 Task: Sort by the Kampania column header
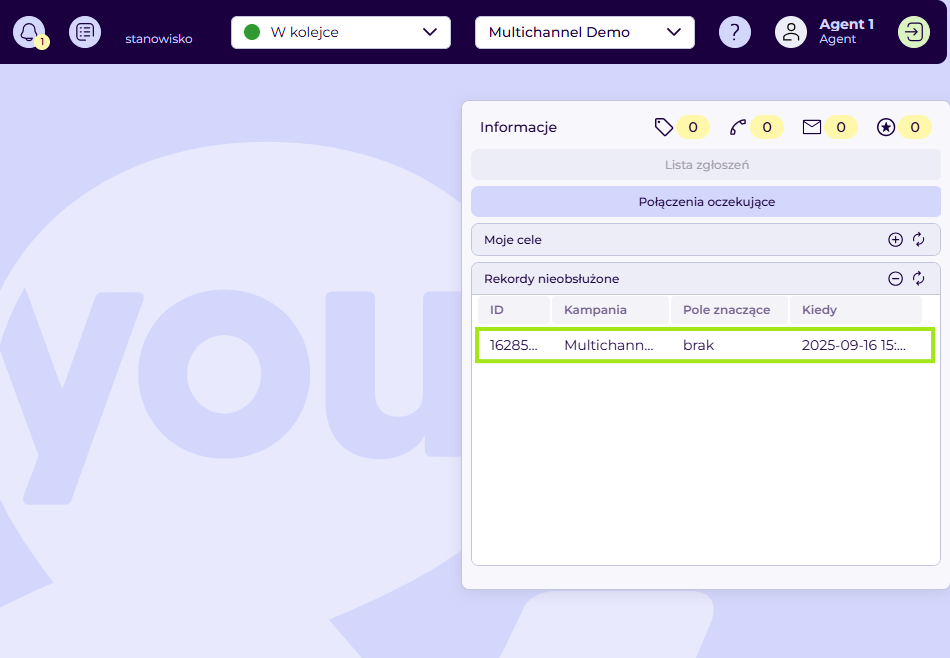point(610,310)
